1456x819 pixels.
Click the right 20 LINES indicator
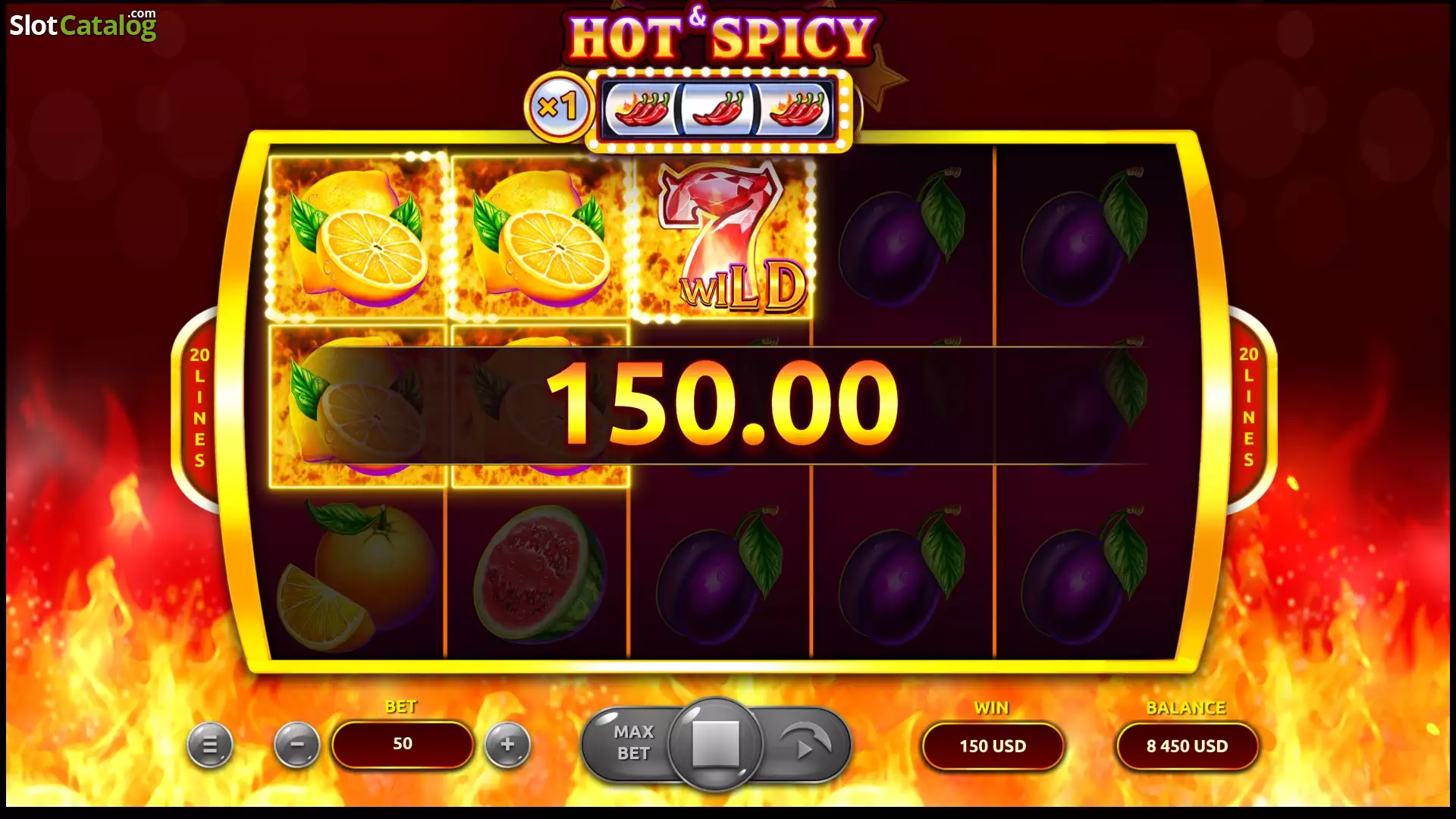click(1248, 408)
